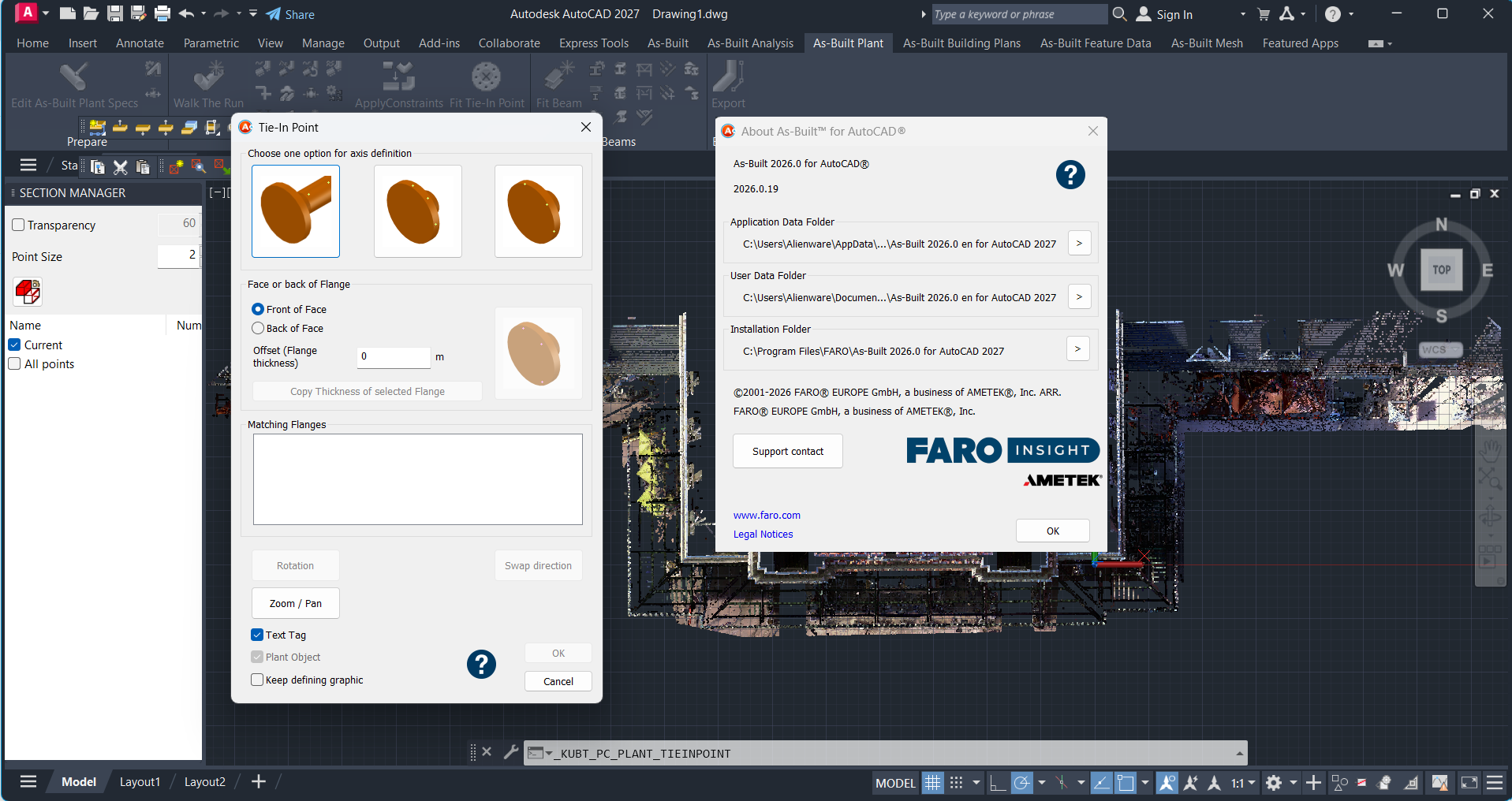The height and width of the screenshot is (801, 1512).
Task: Click the ApplyConstraints ribbon icon
Action: point(398,77)
